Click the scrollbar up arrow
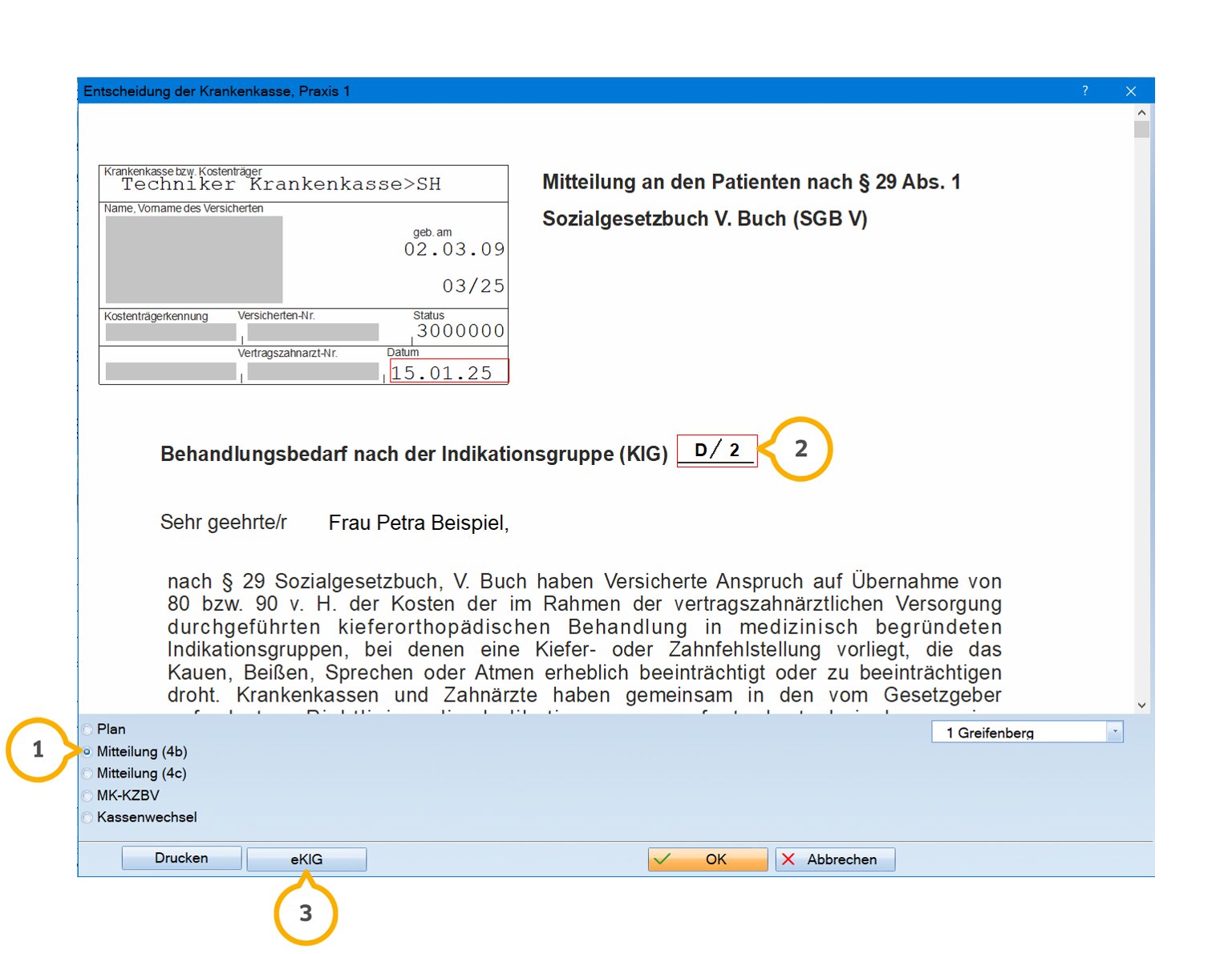The image size is (1232, 954). (1141, 113)
